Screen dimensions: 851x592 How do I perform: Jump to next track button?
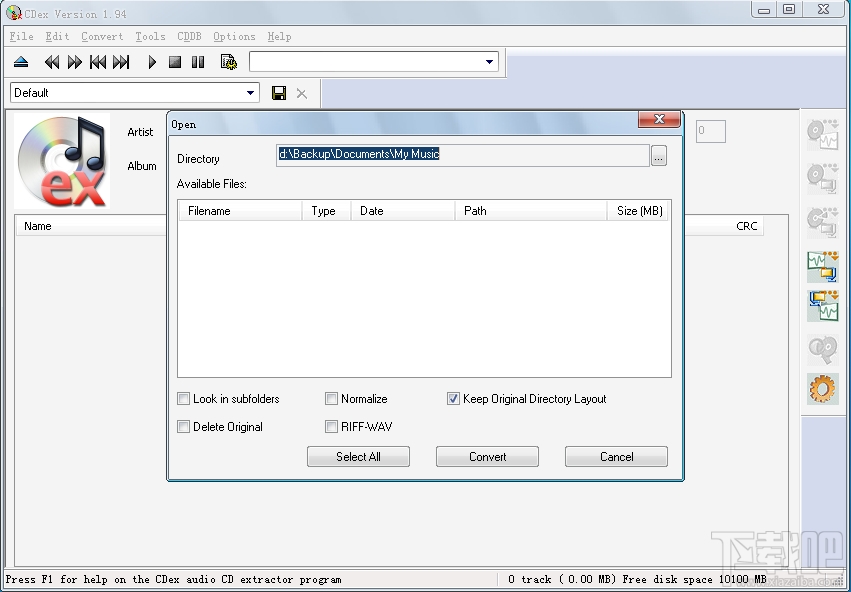[121, 62]
